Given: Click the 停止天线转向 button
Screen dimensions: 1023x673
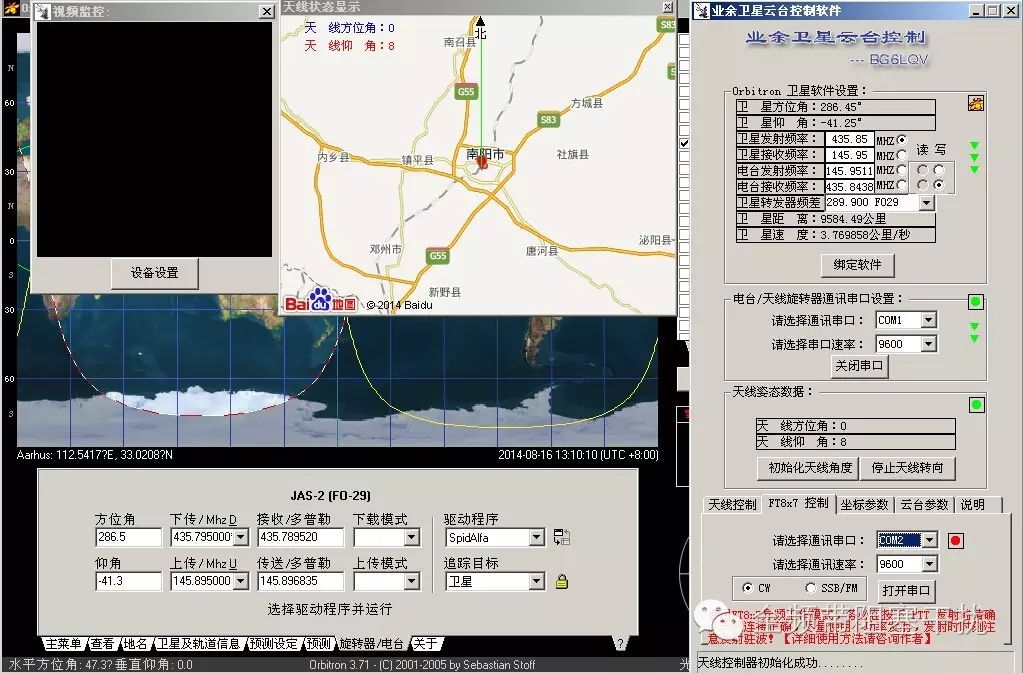Looking at the screenshot, I should [908, 468].
